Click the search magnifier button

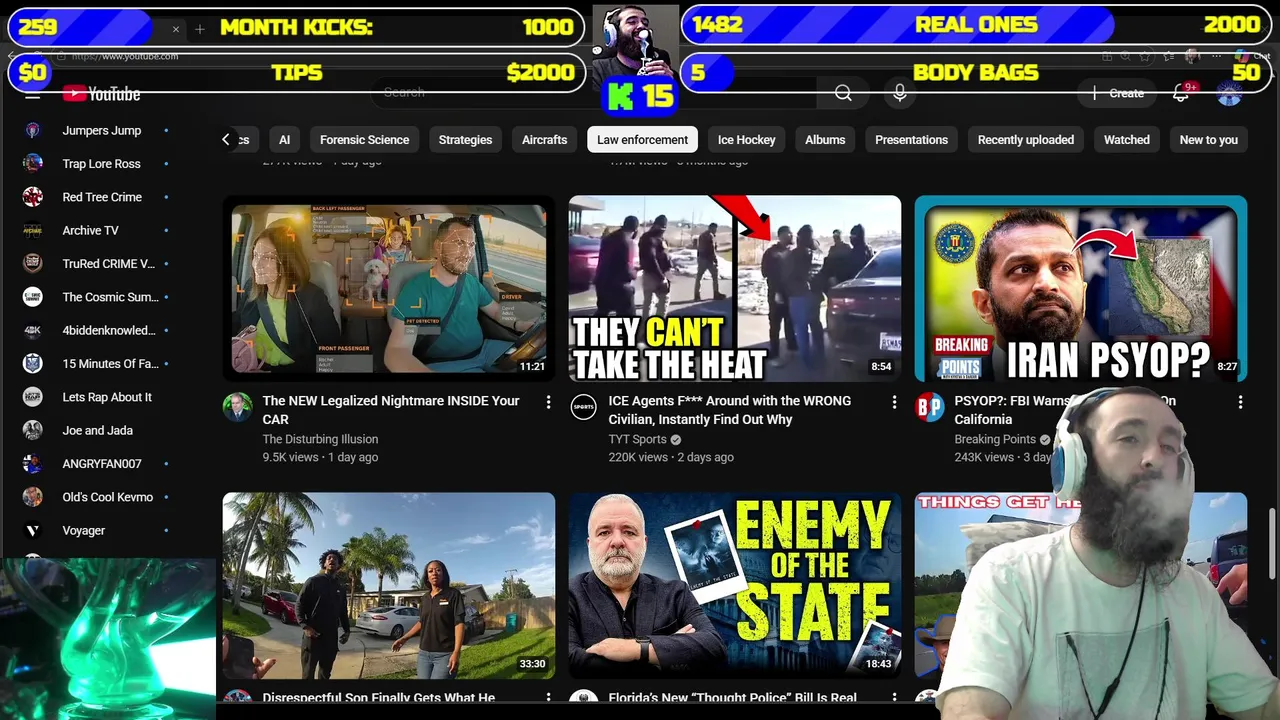tap(843, 93)
